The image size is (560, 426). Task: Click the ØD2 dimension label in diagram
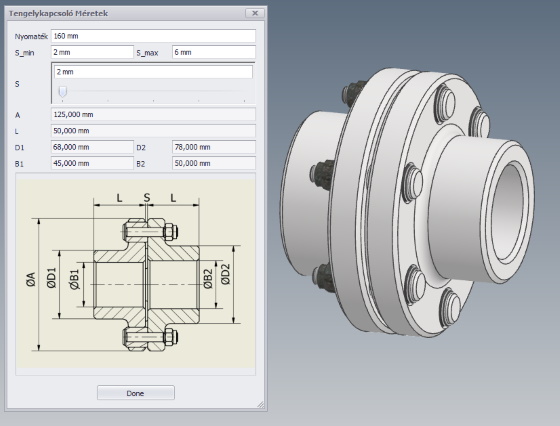coord(225,274)
